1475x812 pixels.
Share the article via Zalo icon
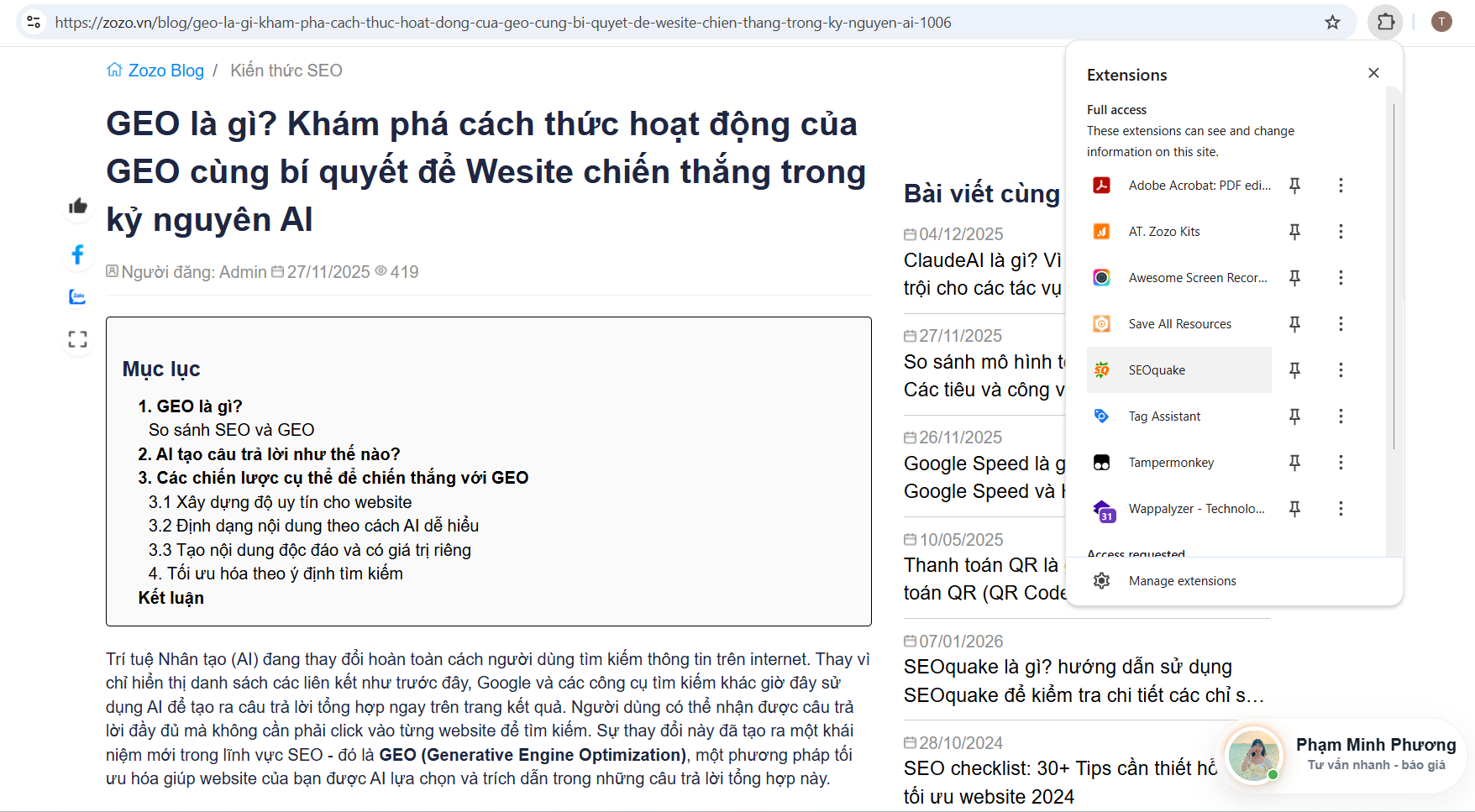[x=77, y=296]
